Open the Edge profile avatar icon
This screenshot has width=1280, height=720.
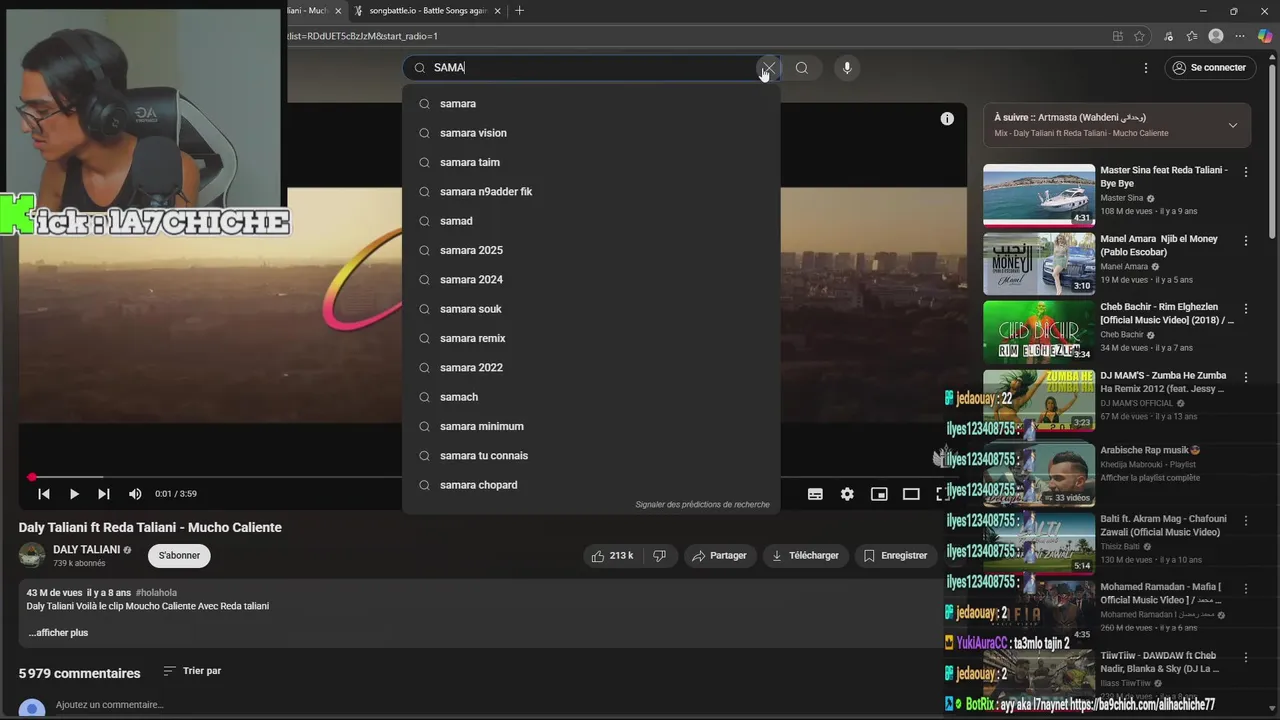pos(1216,36)
